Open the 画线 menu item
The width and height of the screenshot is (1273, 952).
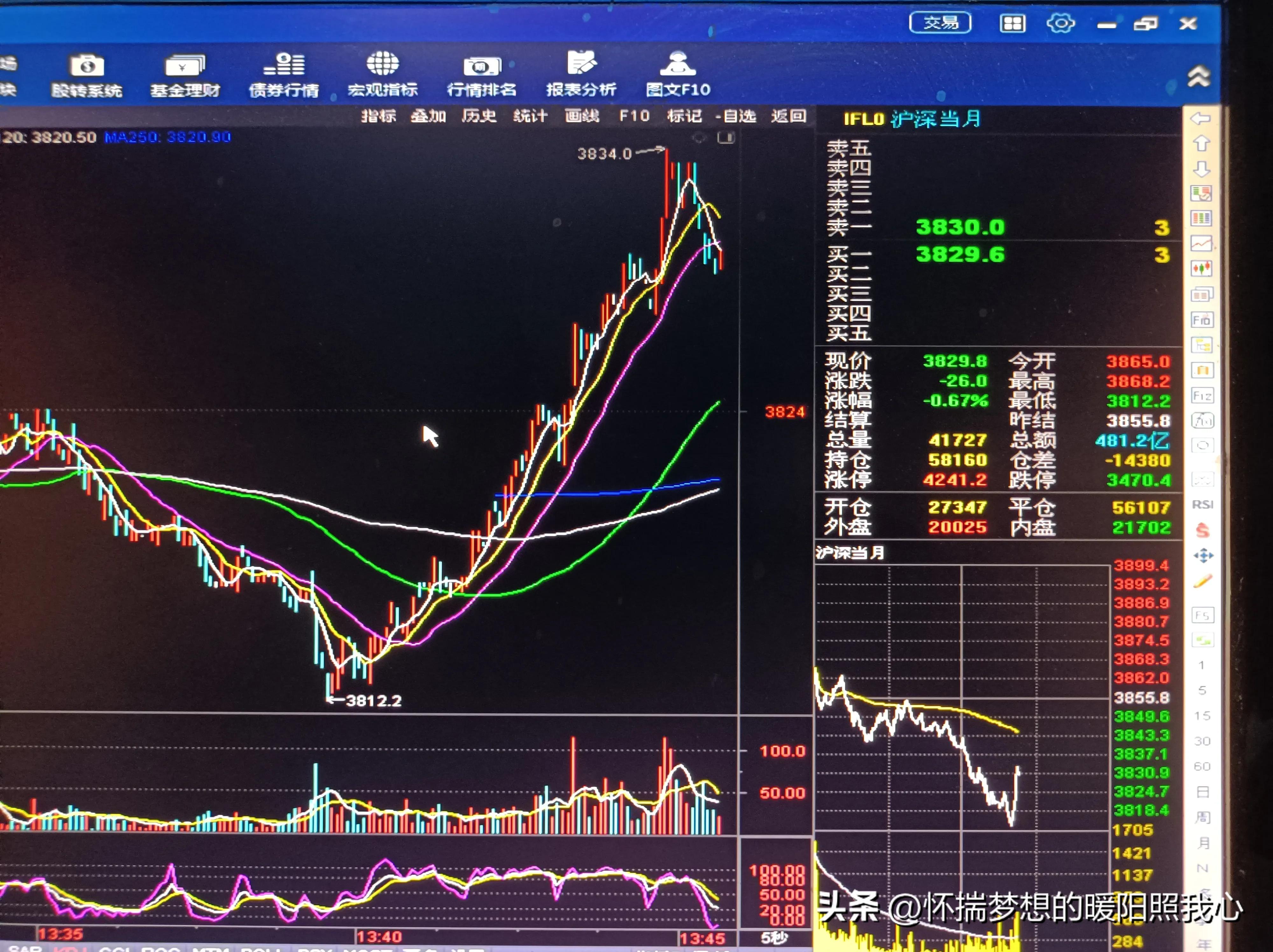(582, 116)
